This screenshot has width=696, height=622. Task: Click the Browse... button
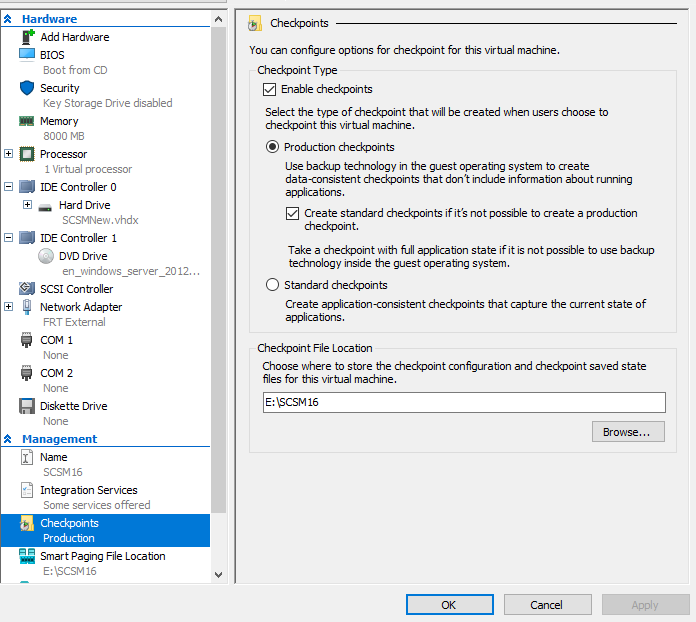point(628,432)
